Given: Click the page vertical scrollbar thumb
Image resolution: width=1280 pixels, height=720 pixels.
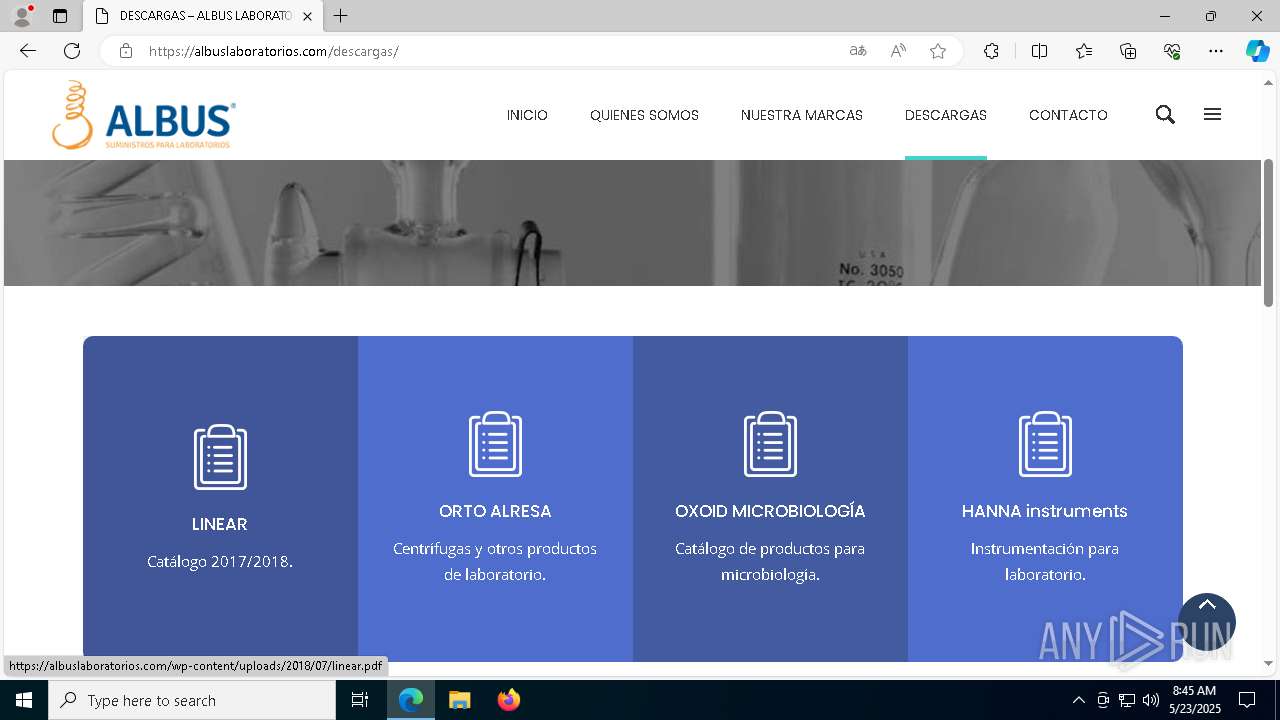Looking at the screenshot, I should [1269, 233].
